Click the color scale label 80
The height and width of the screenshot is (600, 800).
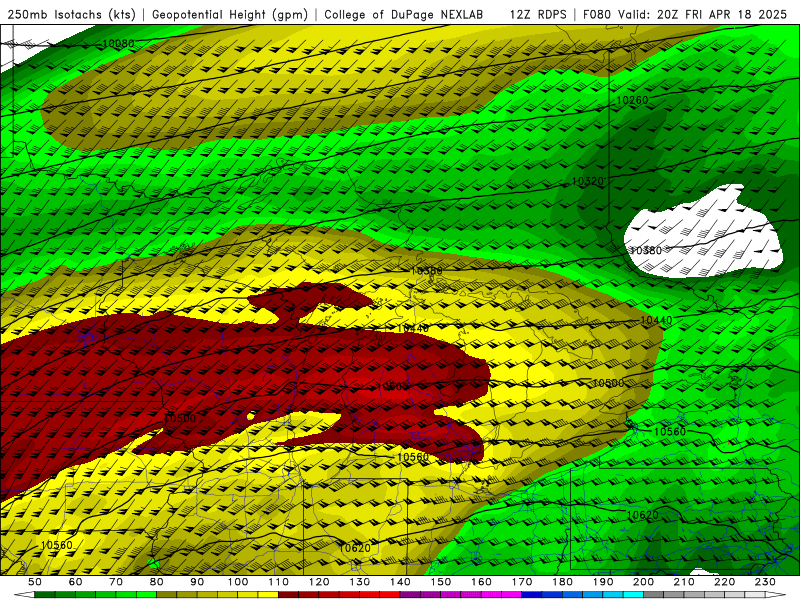(157, 582)
